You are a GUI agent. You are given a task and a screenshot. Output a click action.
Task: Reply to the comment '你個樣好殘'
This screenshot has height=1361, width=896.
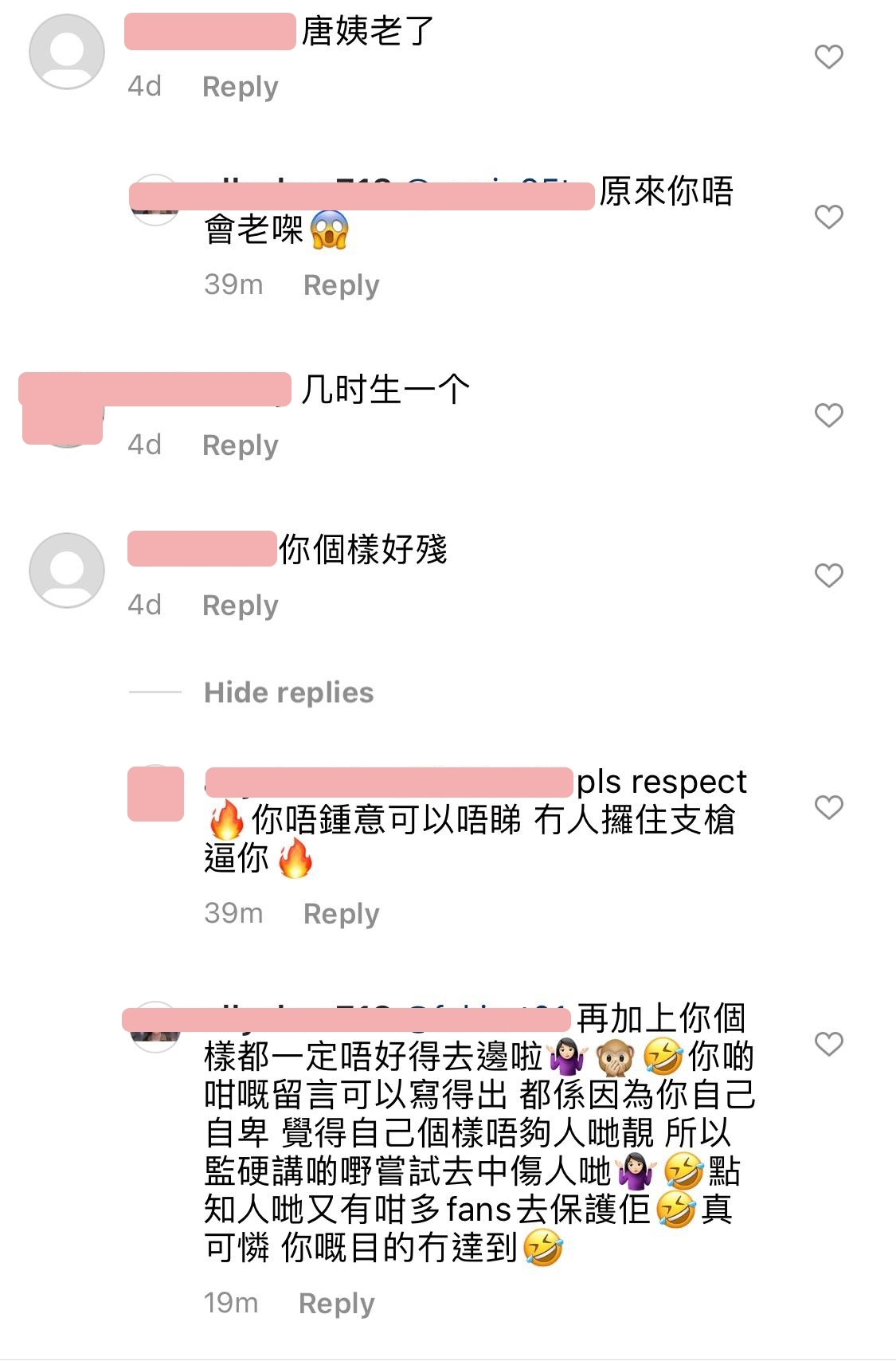click(x=241, y=605)
